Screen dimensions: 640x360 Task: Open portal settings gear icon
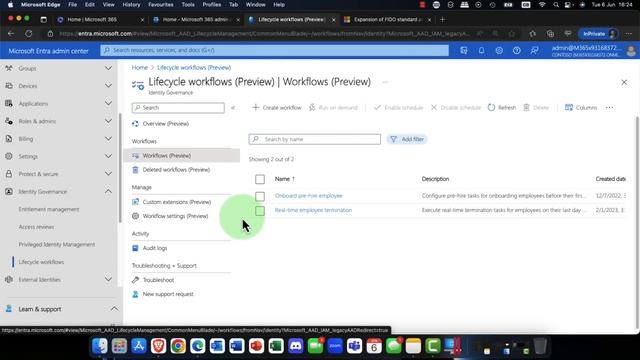(x=499, y=50)
